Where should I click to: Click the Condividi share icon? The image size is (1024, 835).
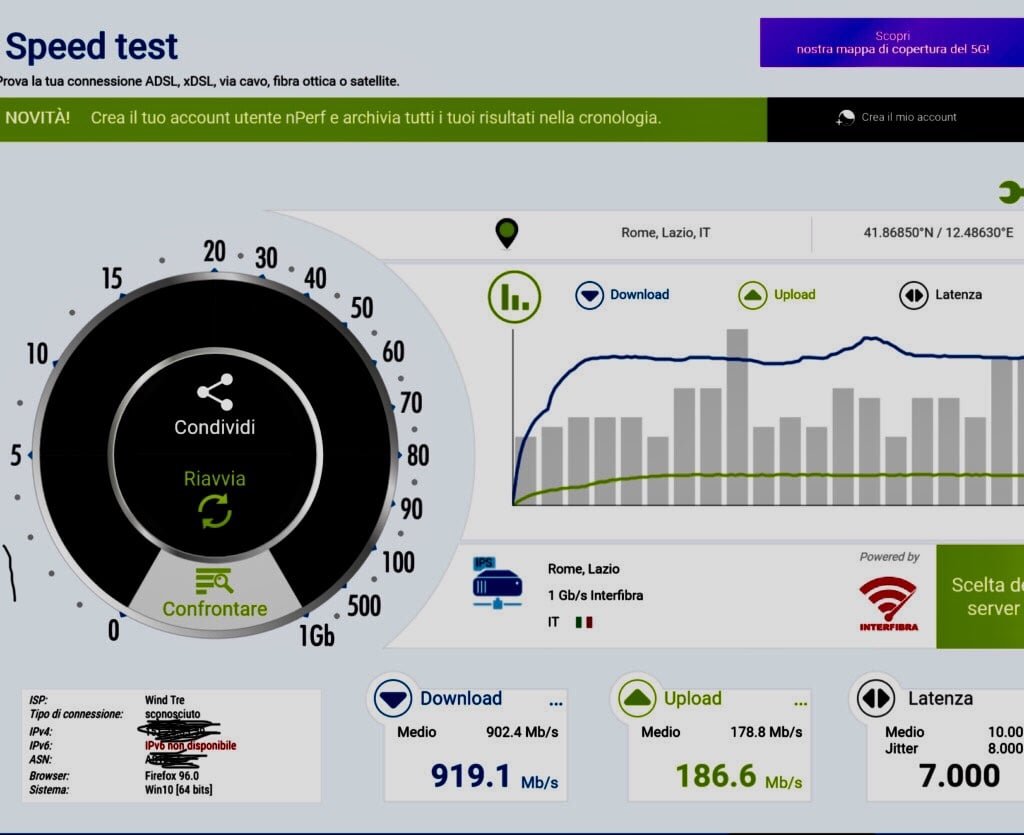215,392
